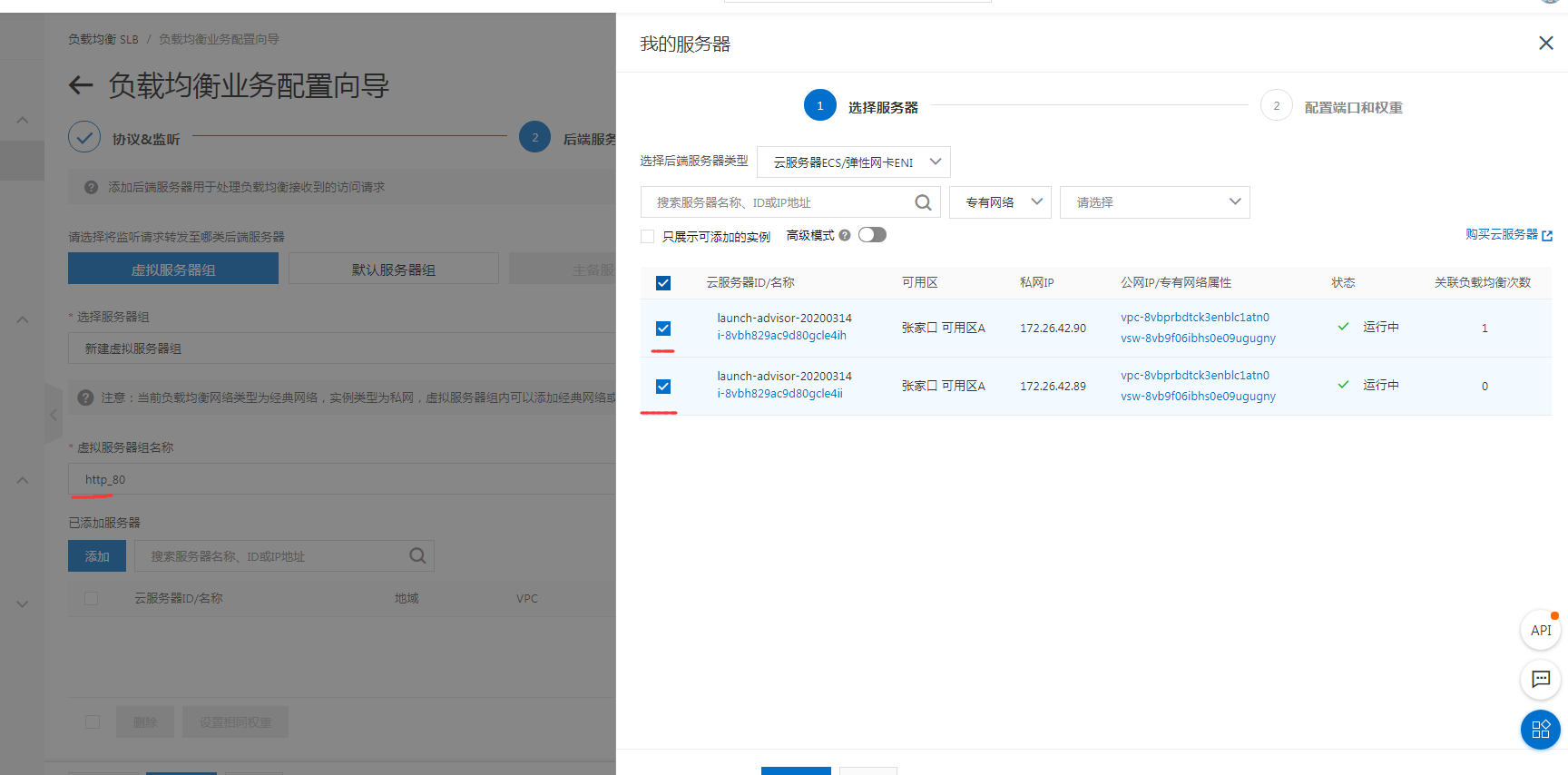The width and height of the screenshot is (1568, 775).
Task: Click the 购买云服务器 link
Action: (x=1502, y=234)
